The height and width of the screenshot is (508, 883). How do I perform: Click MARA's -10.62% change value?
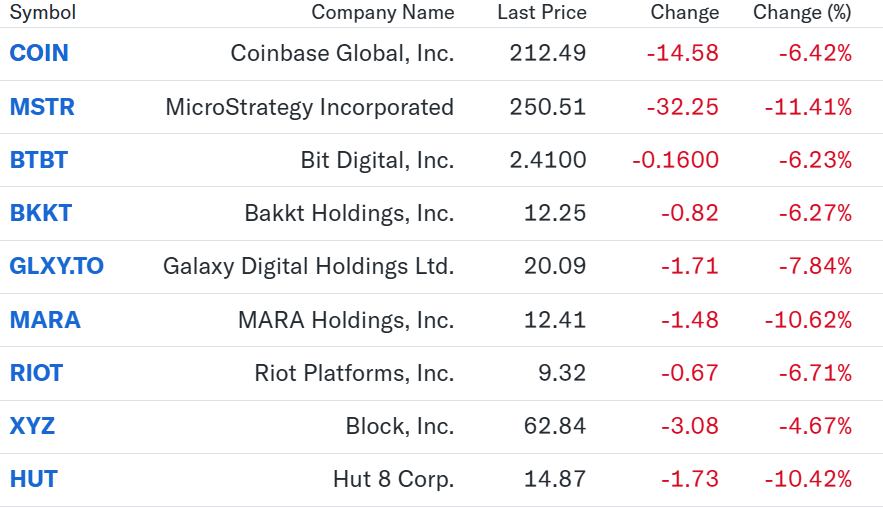coord(808,320)
